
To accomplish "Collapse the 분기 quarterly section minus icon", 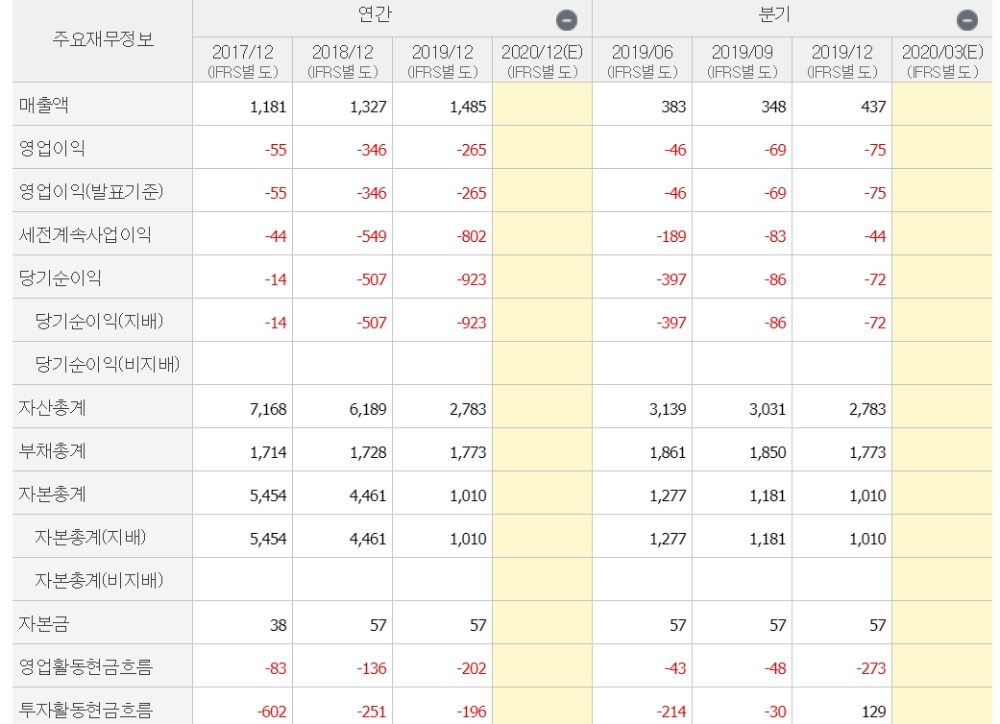I will (x=966, y=19).
